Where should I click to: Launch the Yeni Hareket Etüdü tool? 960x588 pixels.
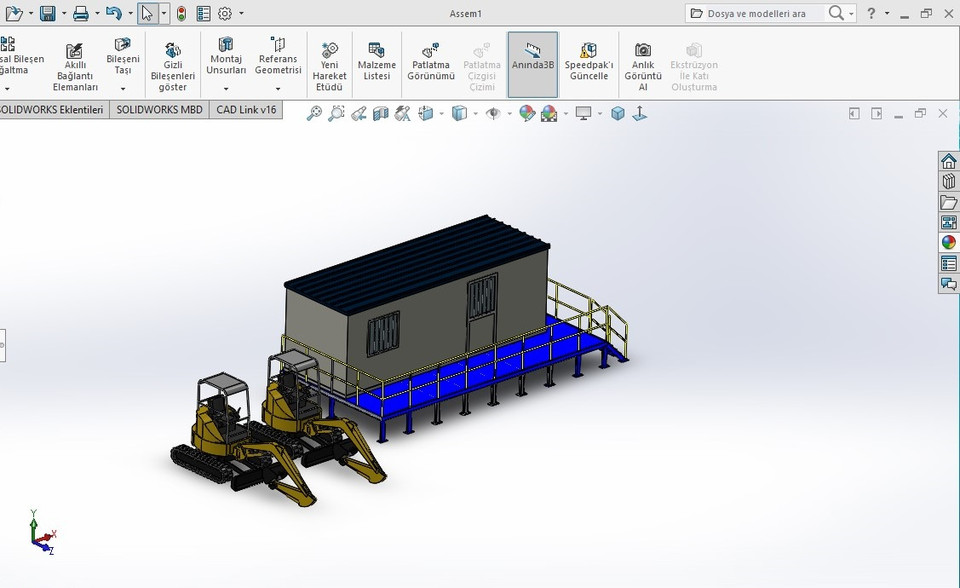click(x=329, y=63)
